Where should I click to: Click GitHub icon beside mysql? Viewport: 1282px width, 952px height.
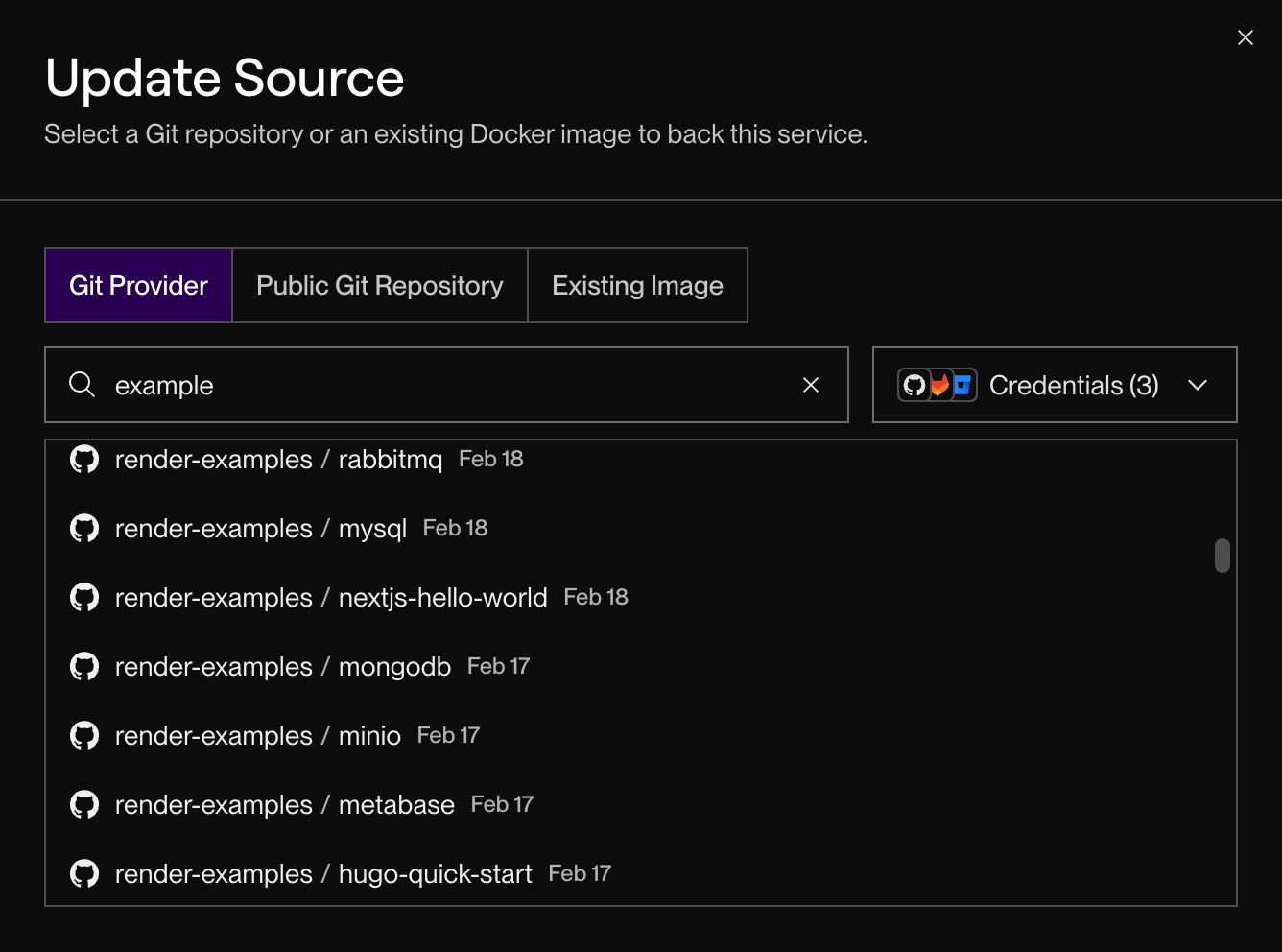(x=84, y=529)
